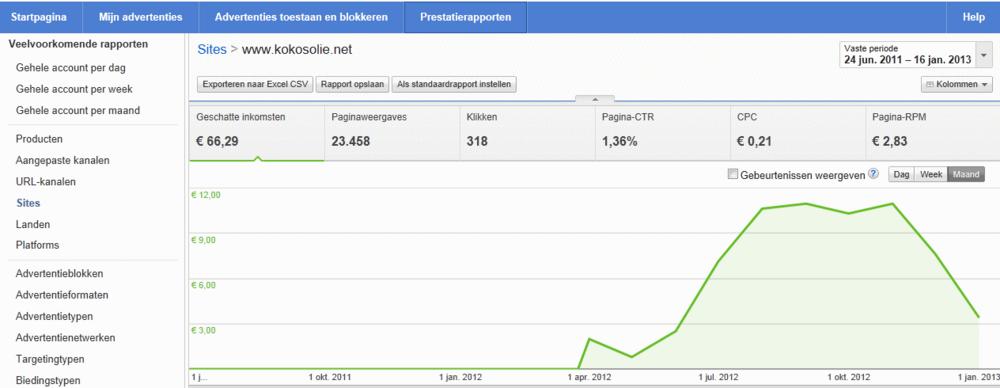Select the CPC metric tile

[x=797, y=133]
